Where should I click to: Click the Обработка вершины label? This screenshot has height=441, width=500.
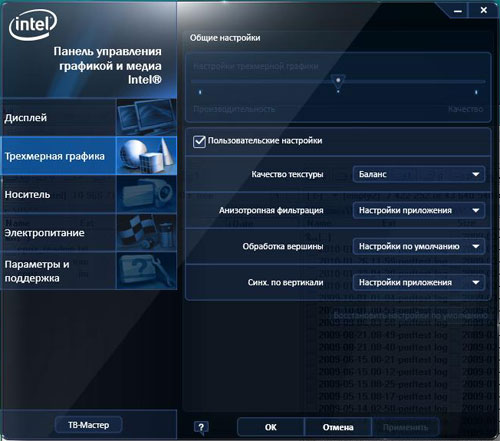click(283, 247)
